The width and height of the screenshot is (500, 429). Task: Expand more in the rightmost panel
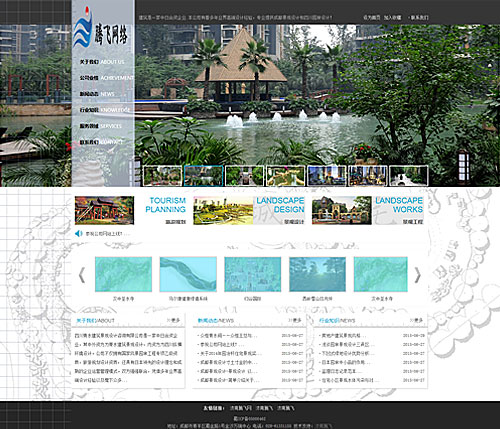[x=416, y=320]
